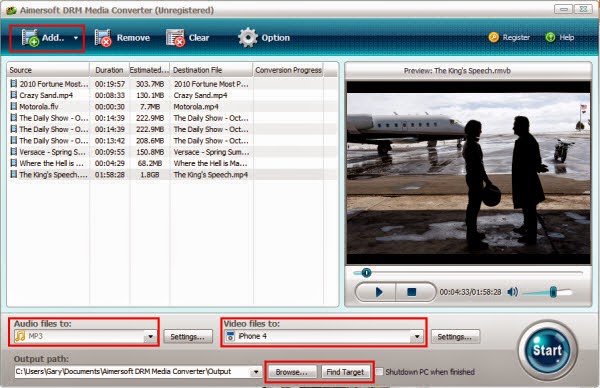Click the preview seek slider handle

pyautogui.click(x=366, y=273)
